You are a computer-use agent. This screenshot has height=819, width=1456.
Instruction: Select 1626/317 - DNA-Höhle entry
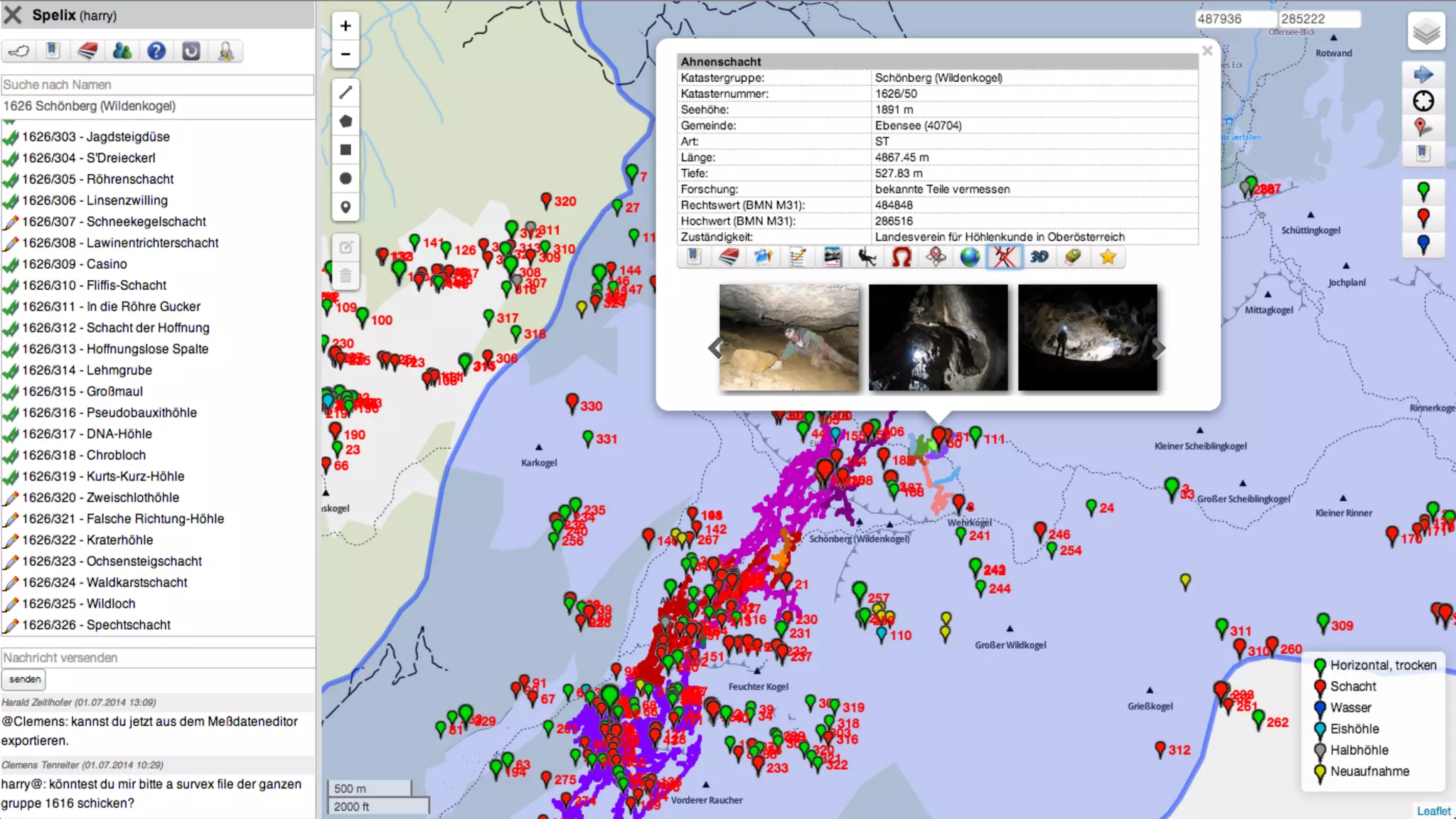click(x=87, y=434)
